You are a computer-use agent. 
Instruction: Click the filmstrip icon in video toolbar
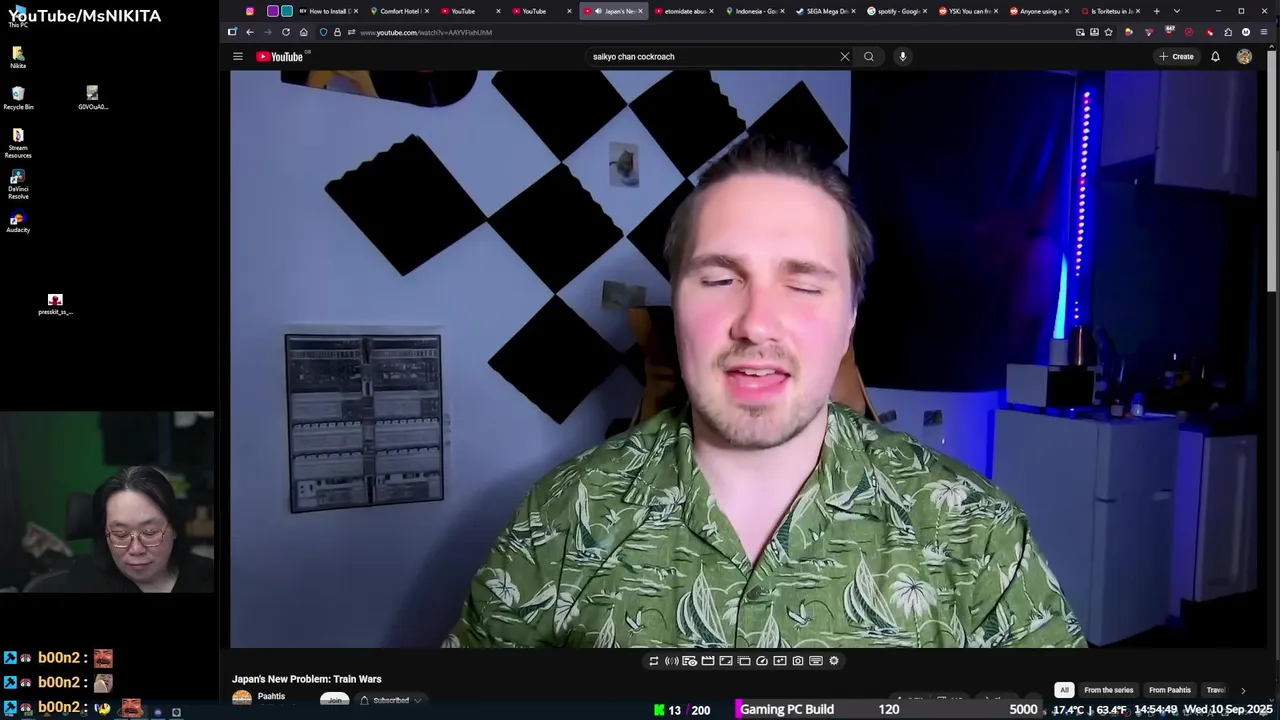708,661
